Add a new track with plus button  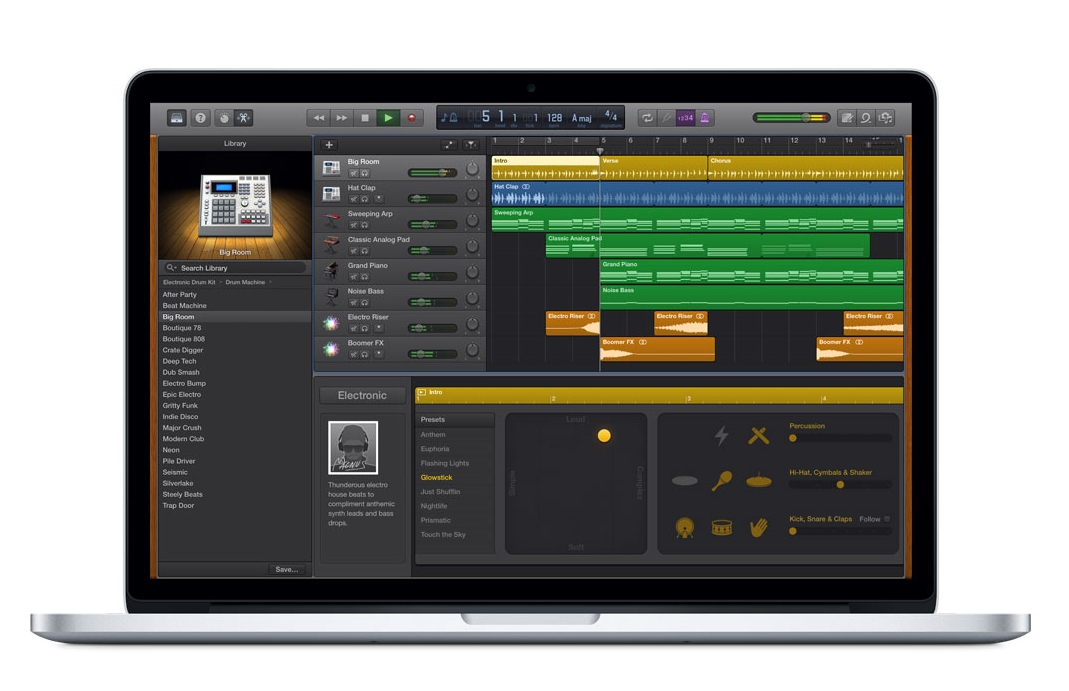[x=329, y=145]
